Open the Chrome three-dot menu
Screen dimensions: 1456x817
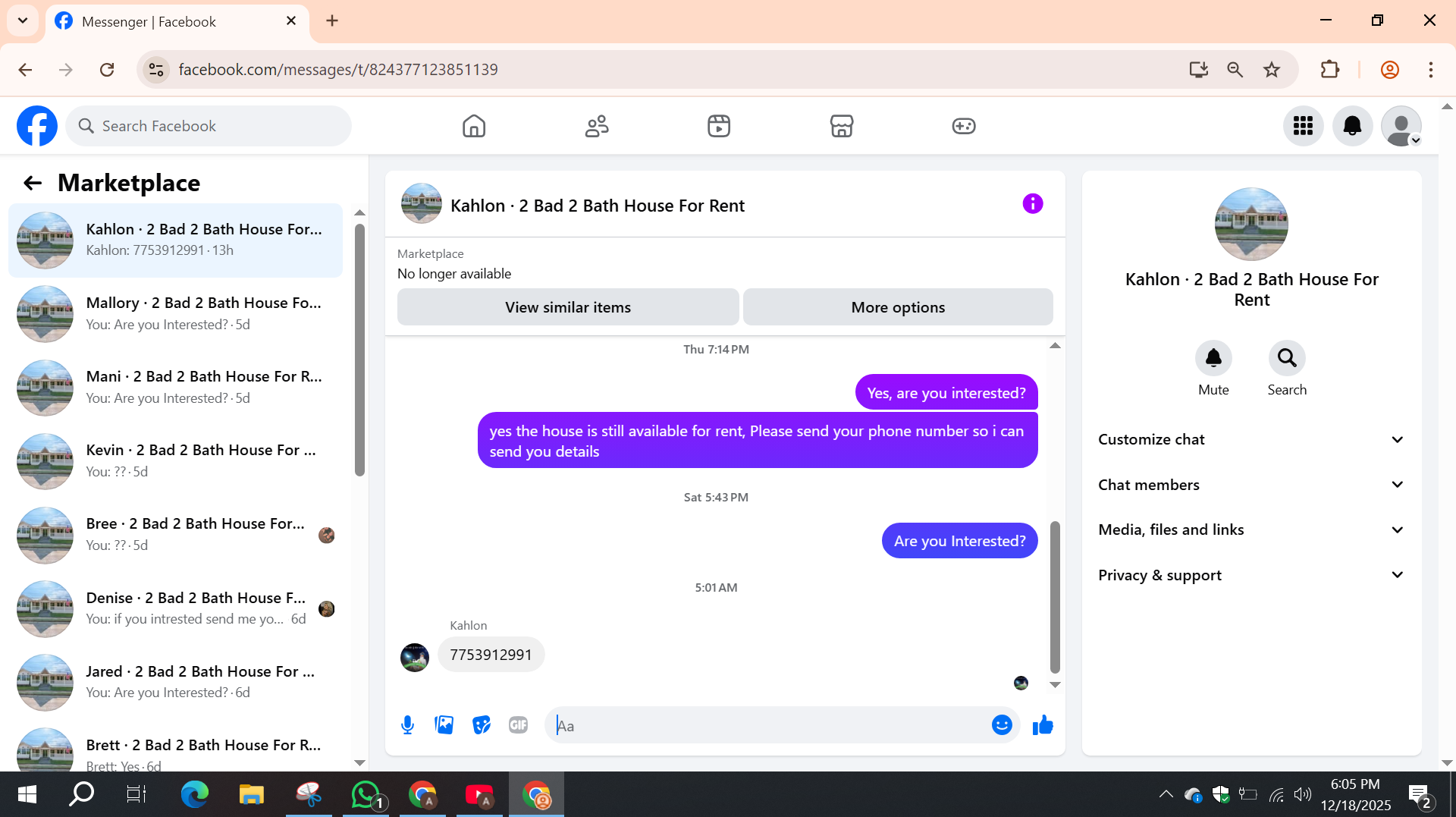1431,70
